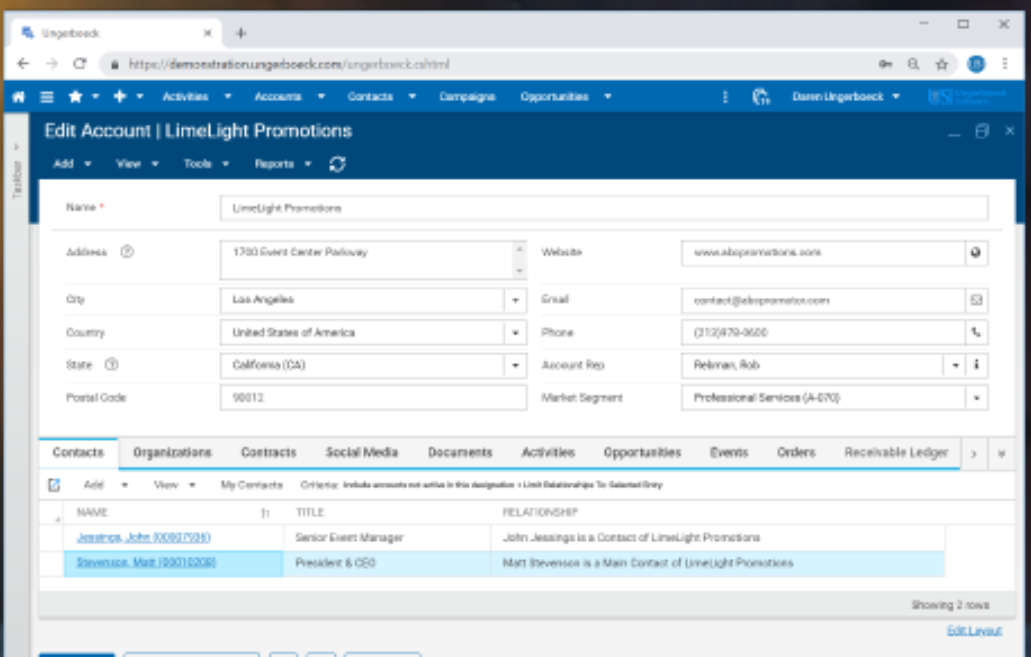Image resolution: width=1031 pixels, height=657 pixels.
Task: Open the Add menu in Contacts grid toolbar
Action: (106, 485)
